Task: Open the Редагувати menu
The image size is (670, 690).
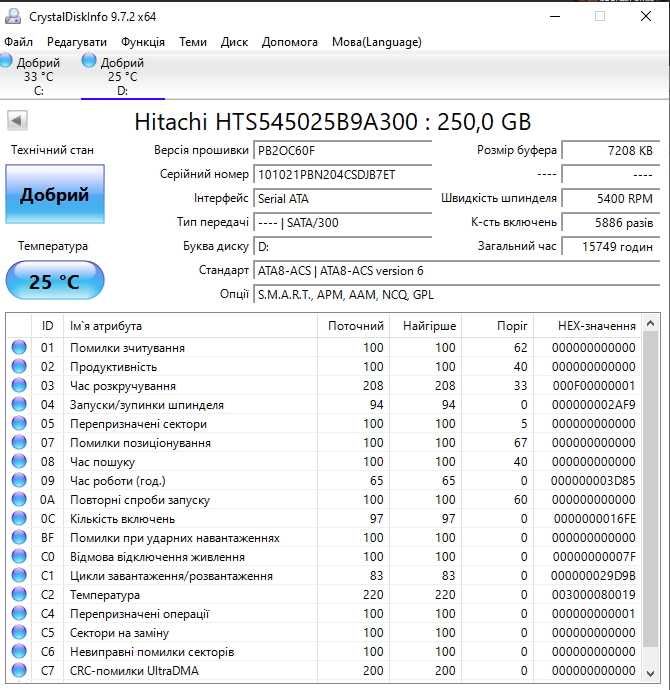Action: point(77,42)
